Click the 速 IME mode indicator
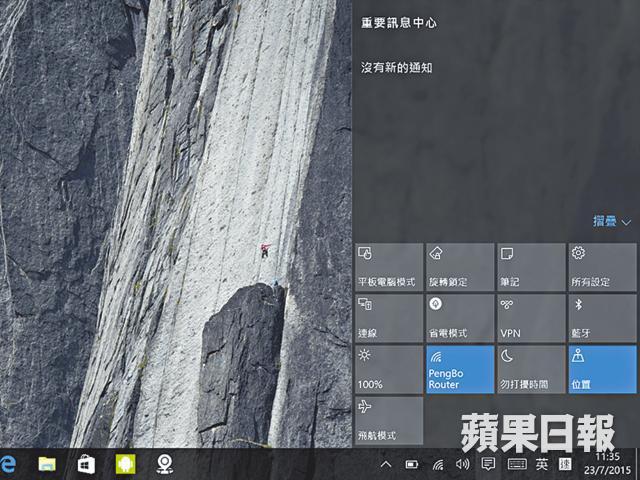Viewport: 640px width, 480px height. coord(565,464)
